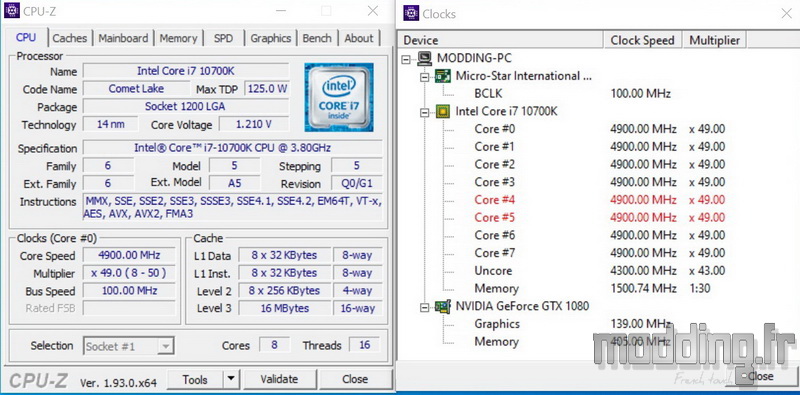Click the Ext. Model value A5

pyautogui.click(x=235, y=183)
